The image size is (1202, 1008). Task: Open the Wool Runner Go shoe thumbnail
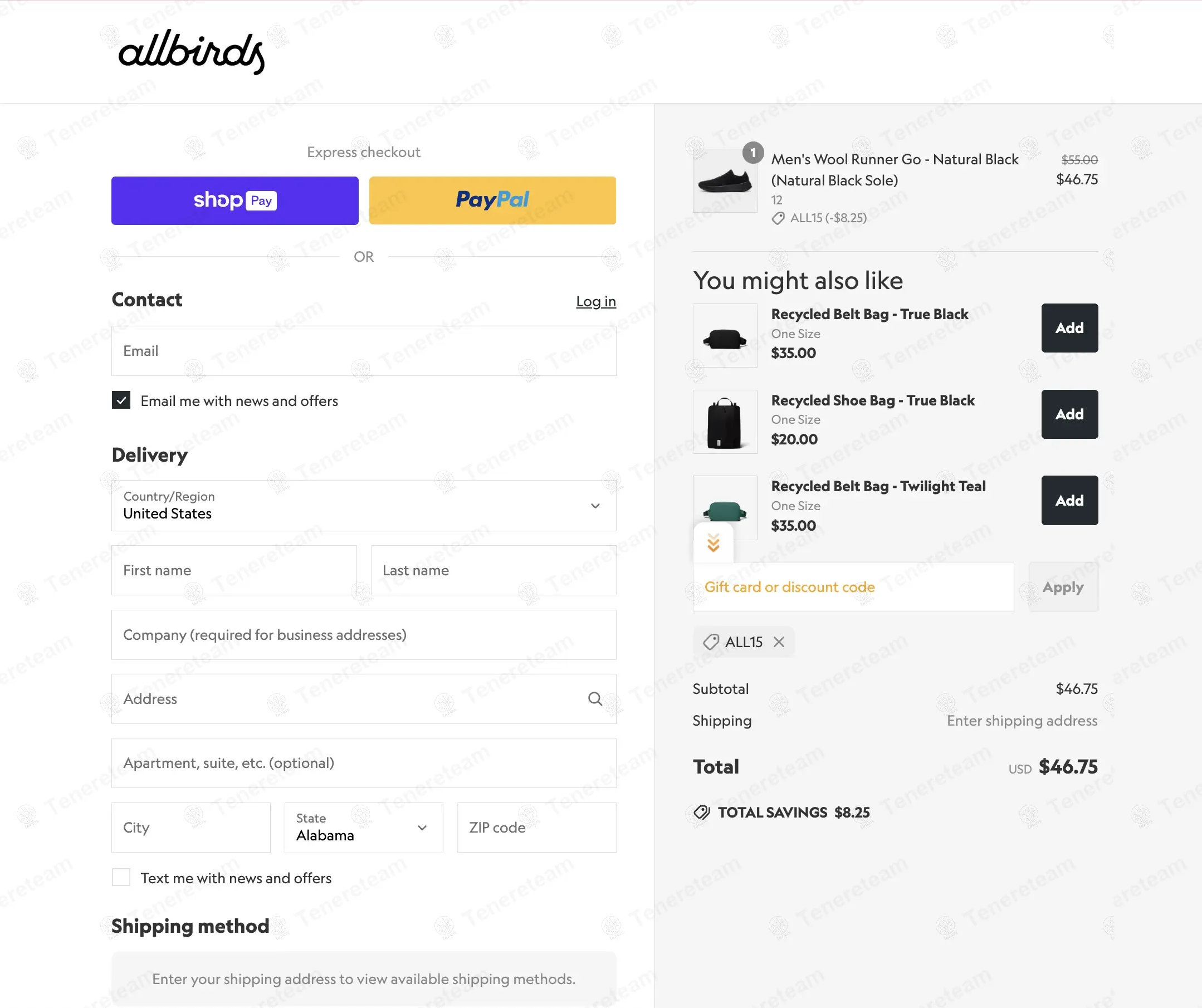pyautogui.click(x=725, y=181)
